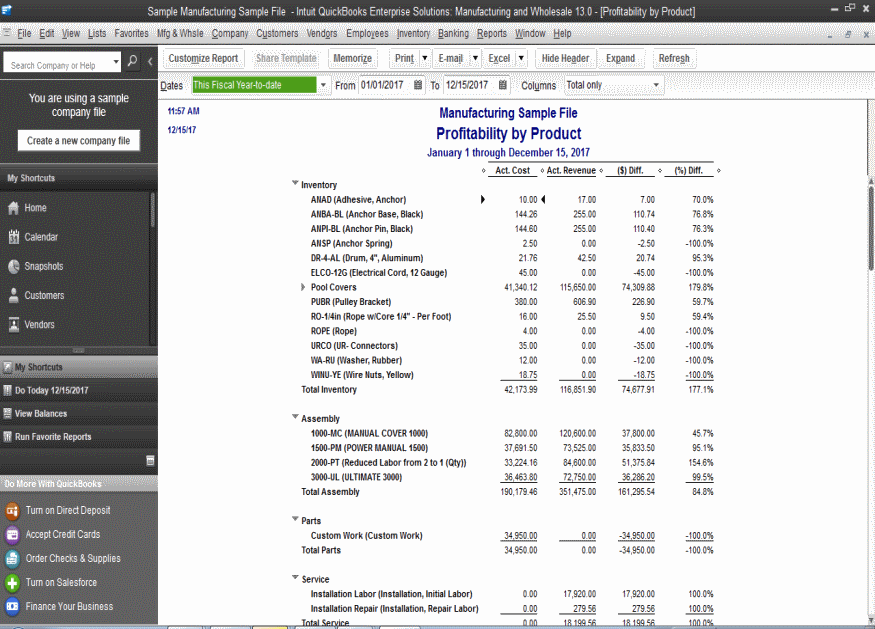
Task: Click Total Inventory cost 42,173.99
Action: pos(521,390)
